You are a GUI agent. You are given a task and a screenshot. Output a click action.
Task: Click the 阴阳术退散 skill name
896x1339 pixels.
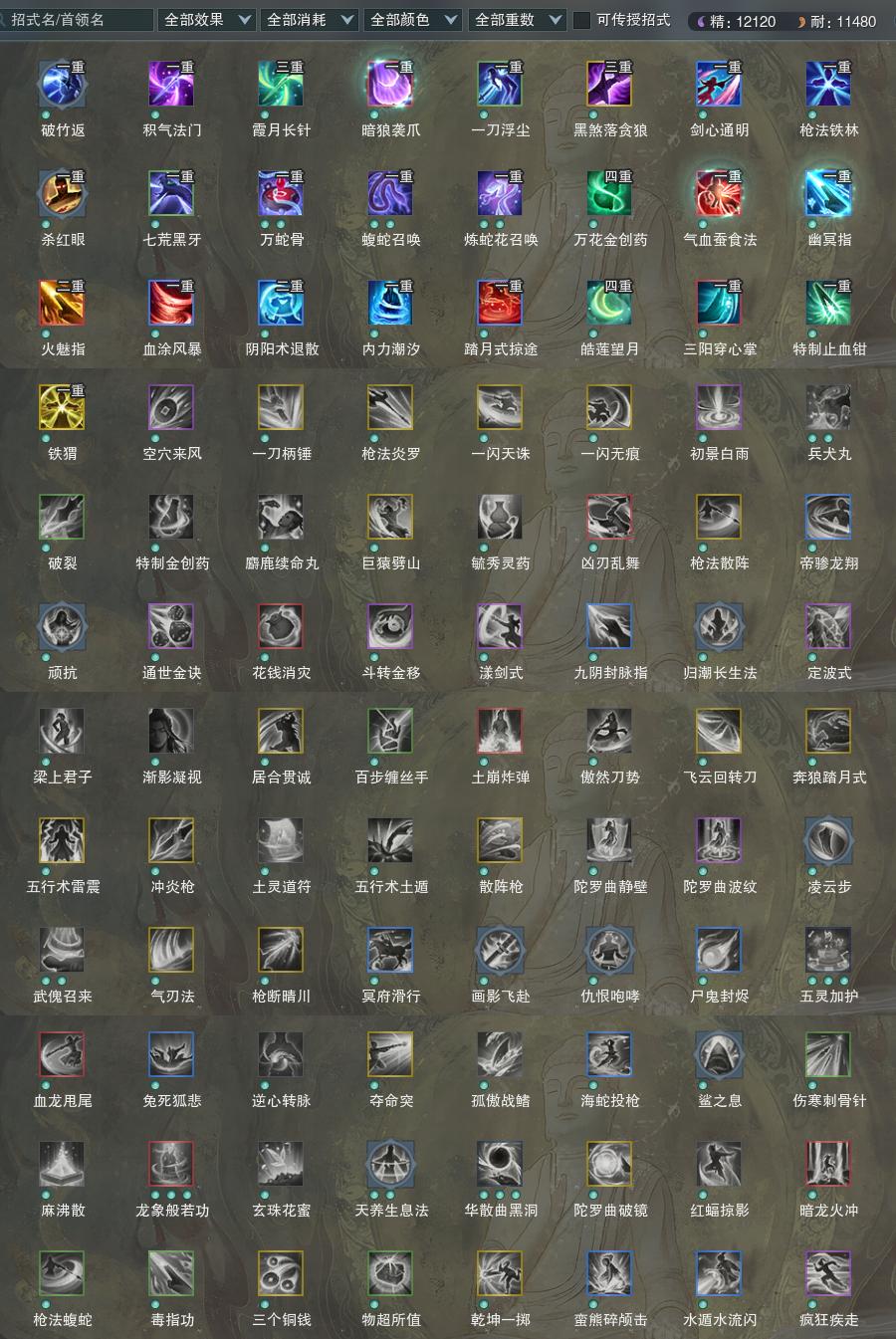tap(281, 349)
